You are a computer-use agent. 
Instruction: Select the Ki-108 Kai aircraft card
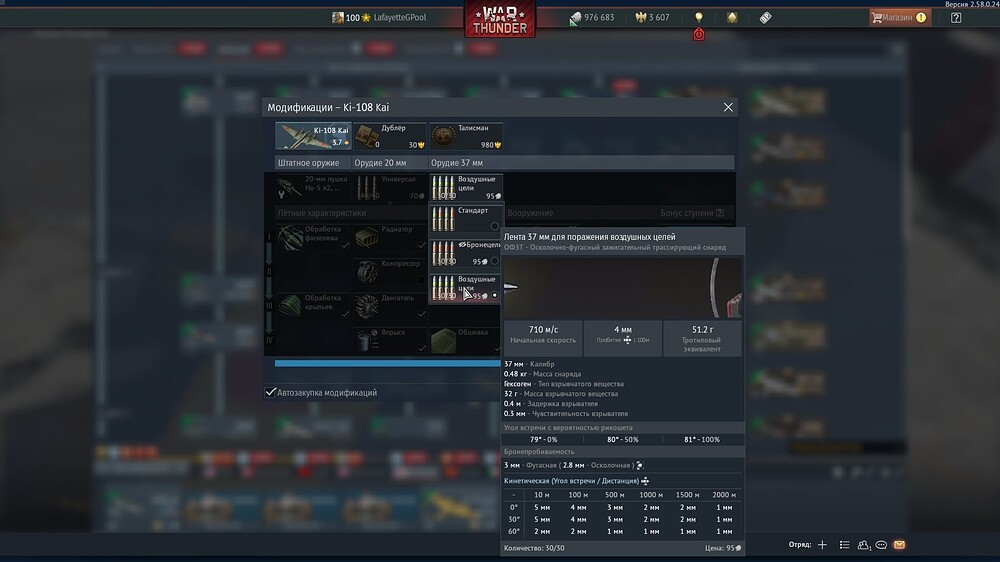[313, 136]
